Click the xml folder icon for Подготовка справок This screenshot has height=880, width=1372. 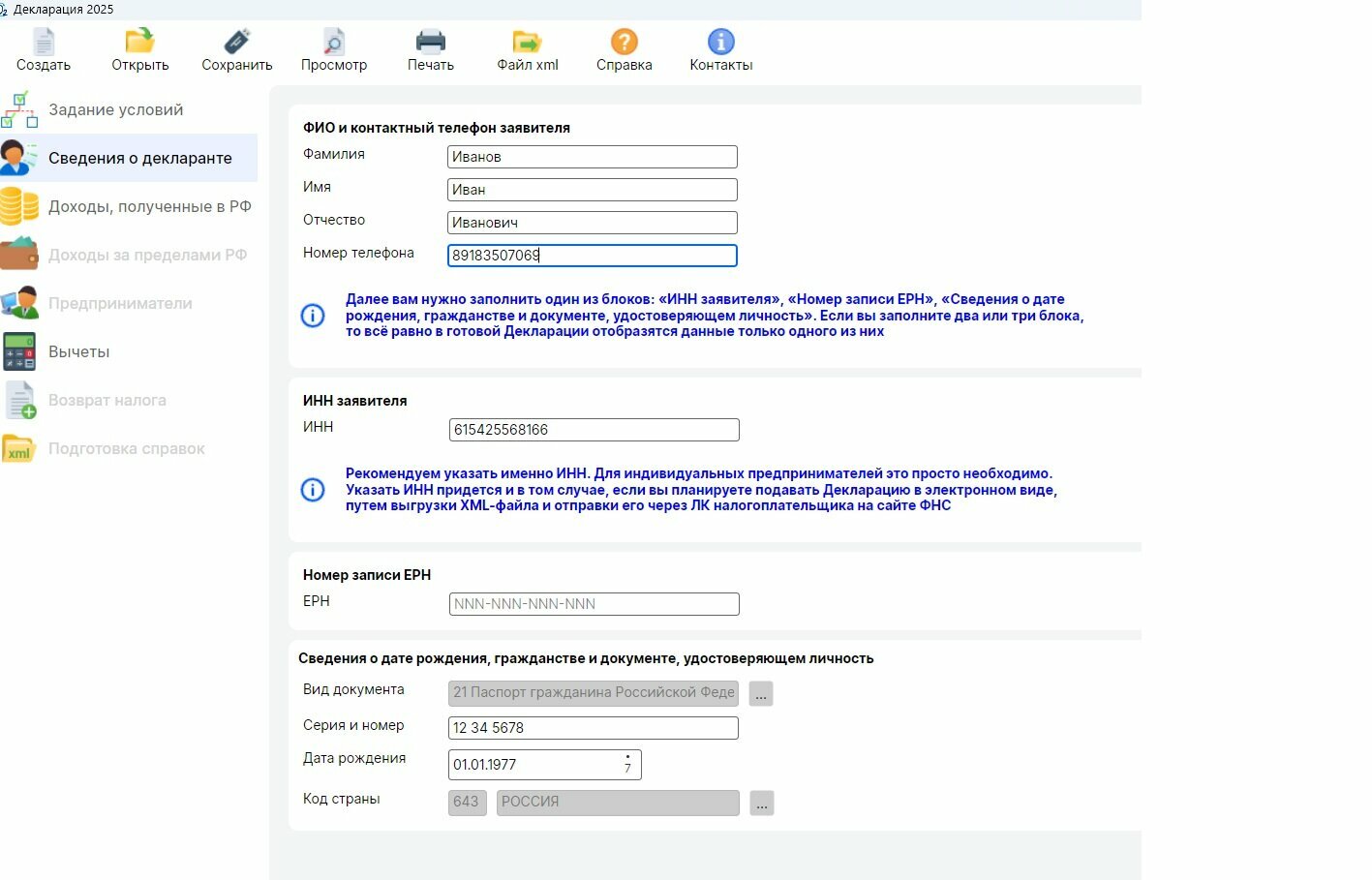(x=19, y=448)
